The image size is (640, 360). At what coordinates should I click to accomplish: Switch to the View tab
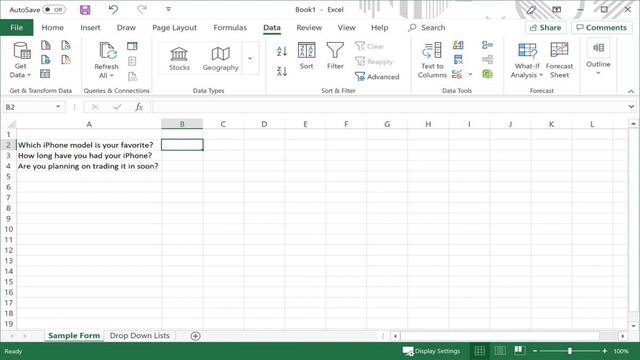tap(347, 27)
